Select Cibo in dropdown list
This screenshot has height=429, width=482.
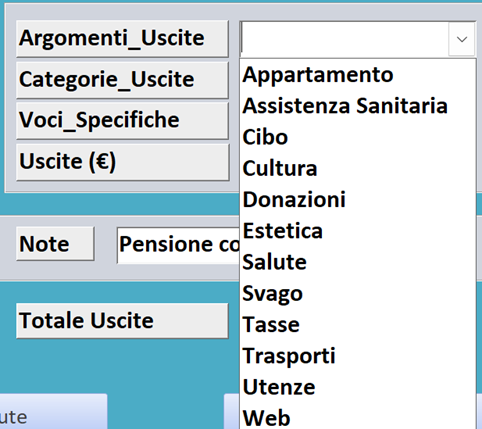[x=358, y=137]
